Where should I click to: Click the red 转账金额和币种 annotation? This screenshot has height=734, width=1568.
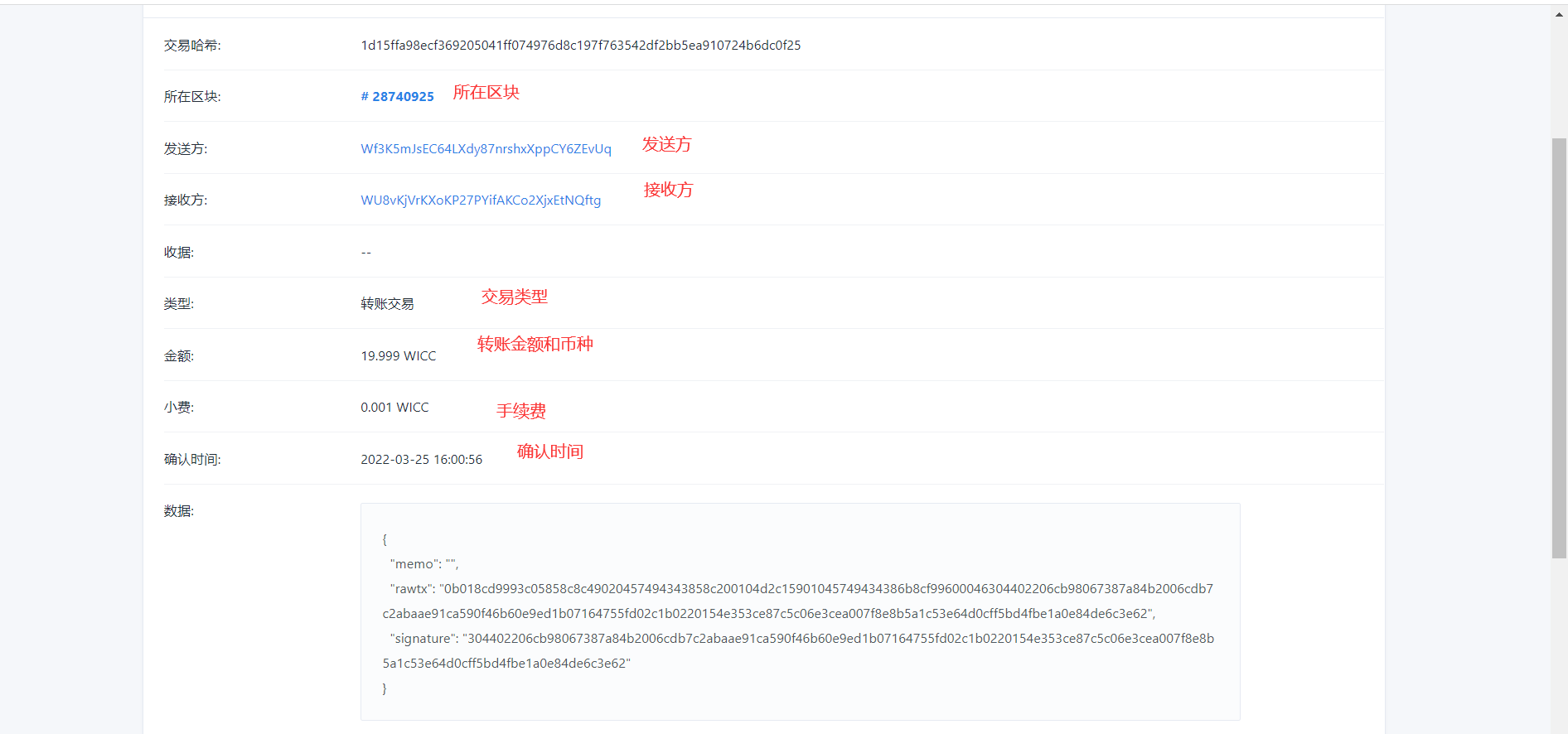[535, 344]
